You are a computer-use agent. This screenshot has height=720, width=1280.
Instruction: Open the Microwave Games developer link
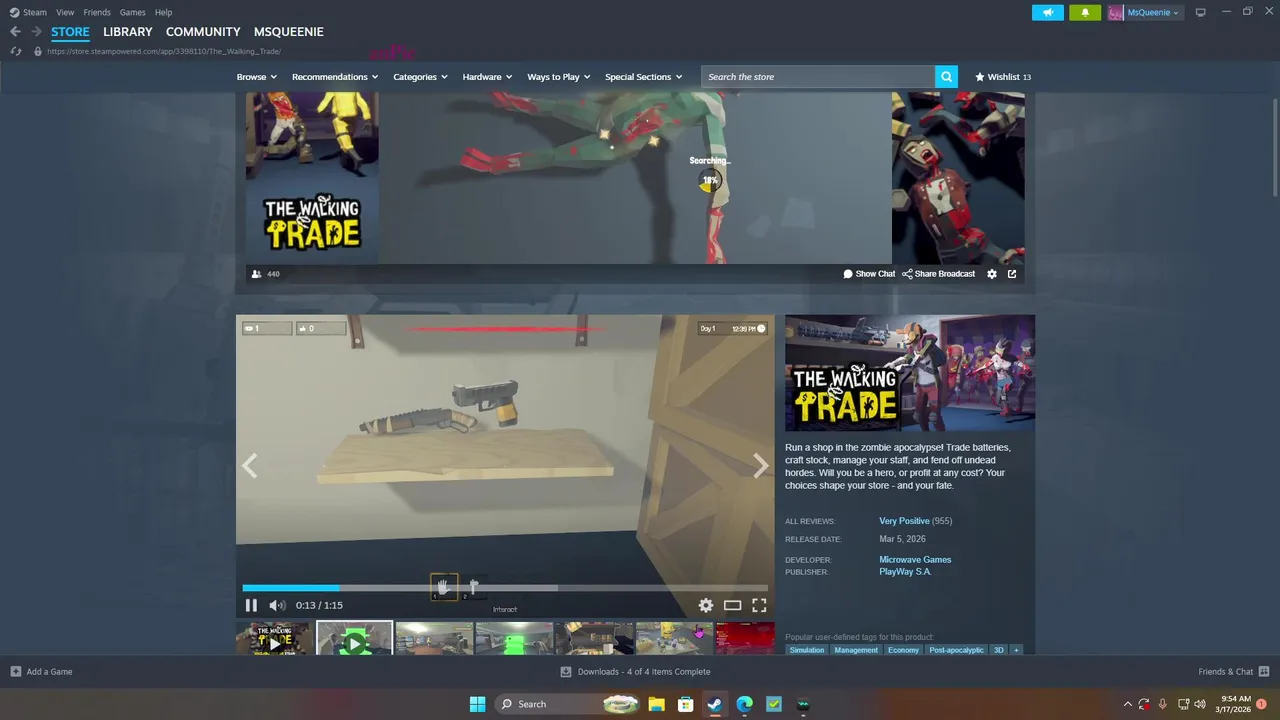915,560
